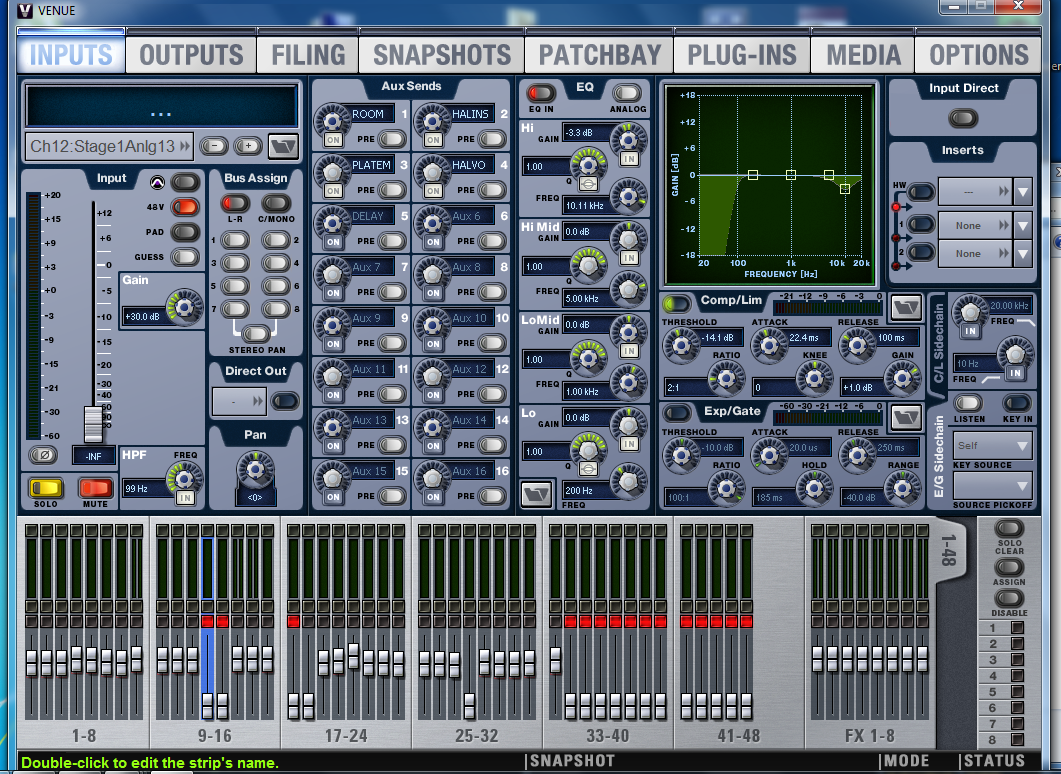Click the HPF frequency knob
Viewport: 1061px width, 774px height.
(x=183, y=478)
